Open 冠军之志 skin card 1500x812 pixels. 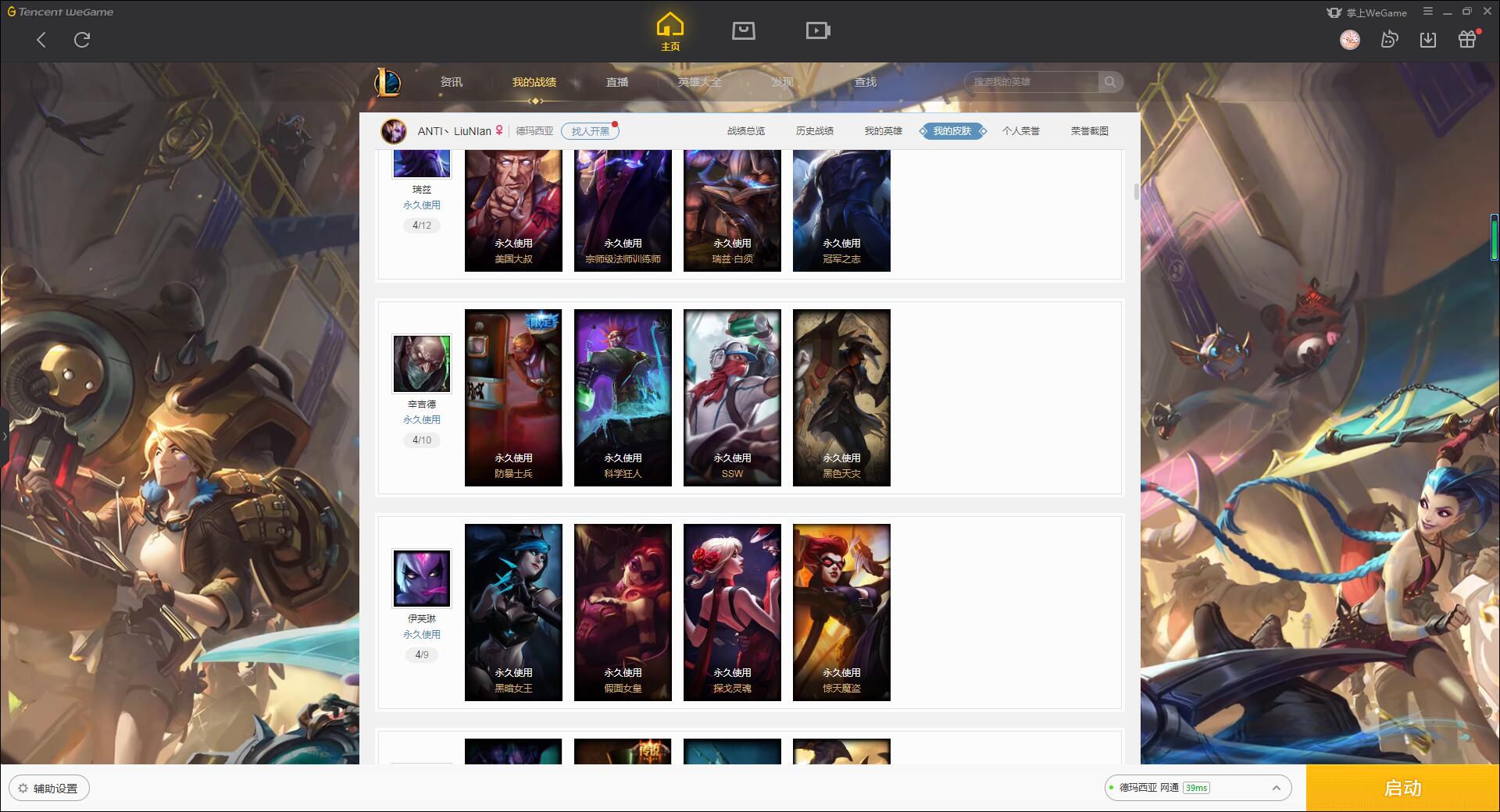pos(841,211)
